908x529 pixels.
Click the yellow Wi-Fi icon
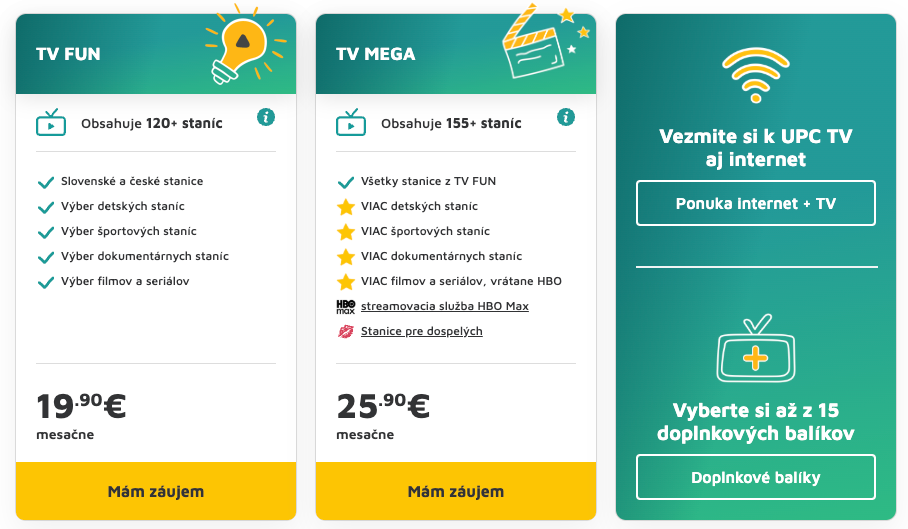[756, 75]
